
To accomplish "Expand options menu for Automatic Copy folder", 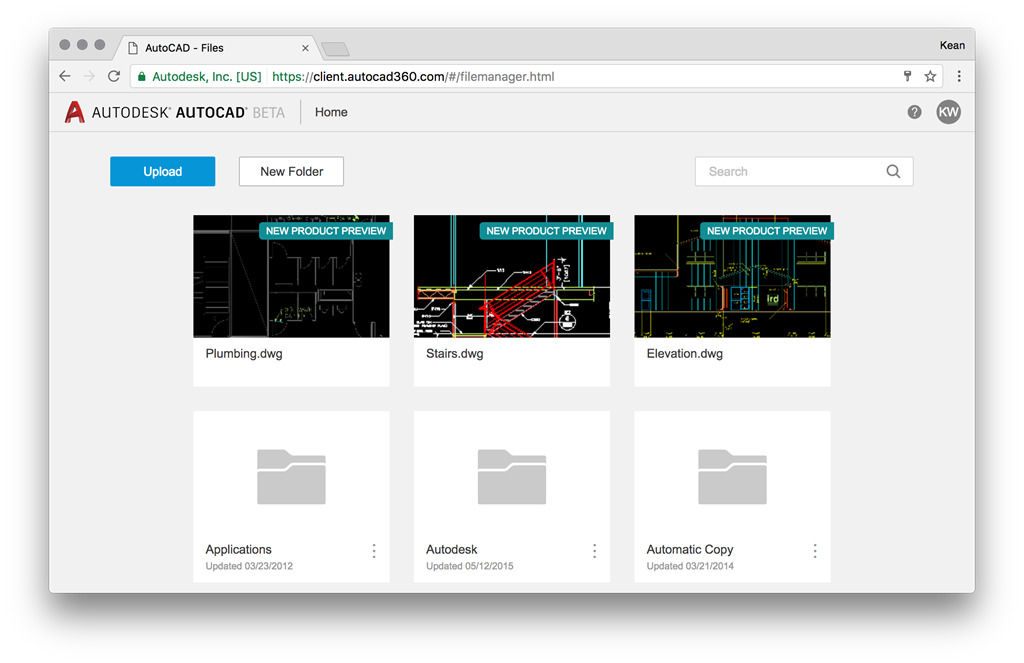I will click(815, 551).
